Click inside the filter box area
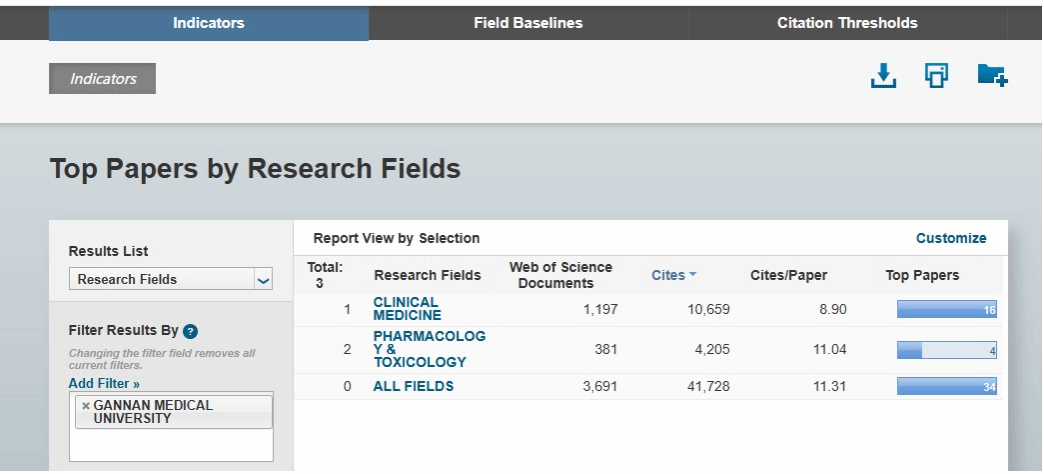The height and width of the screenshot is (474, 1044). click(171, 445)
